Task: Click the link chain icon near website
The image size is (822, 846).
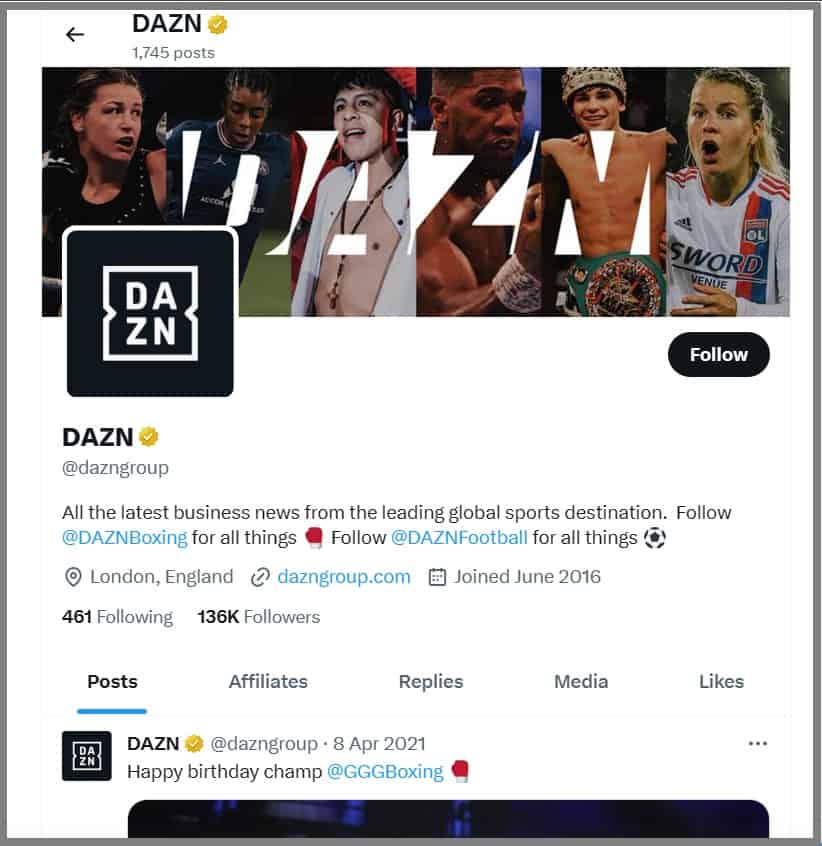Action: click(x=260, y=577)
